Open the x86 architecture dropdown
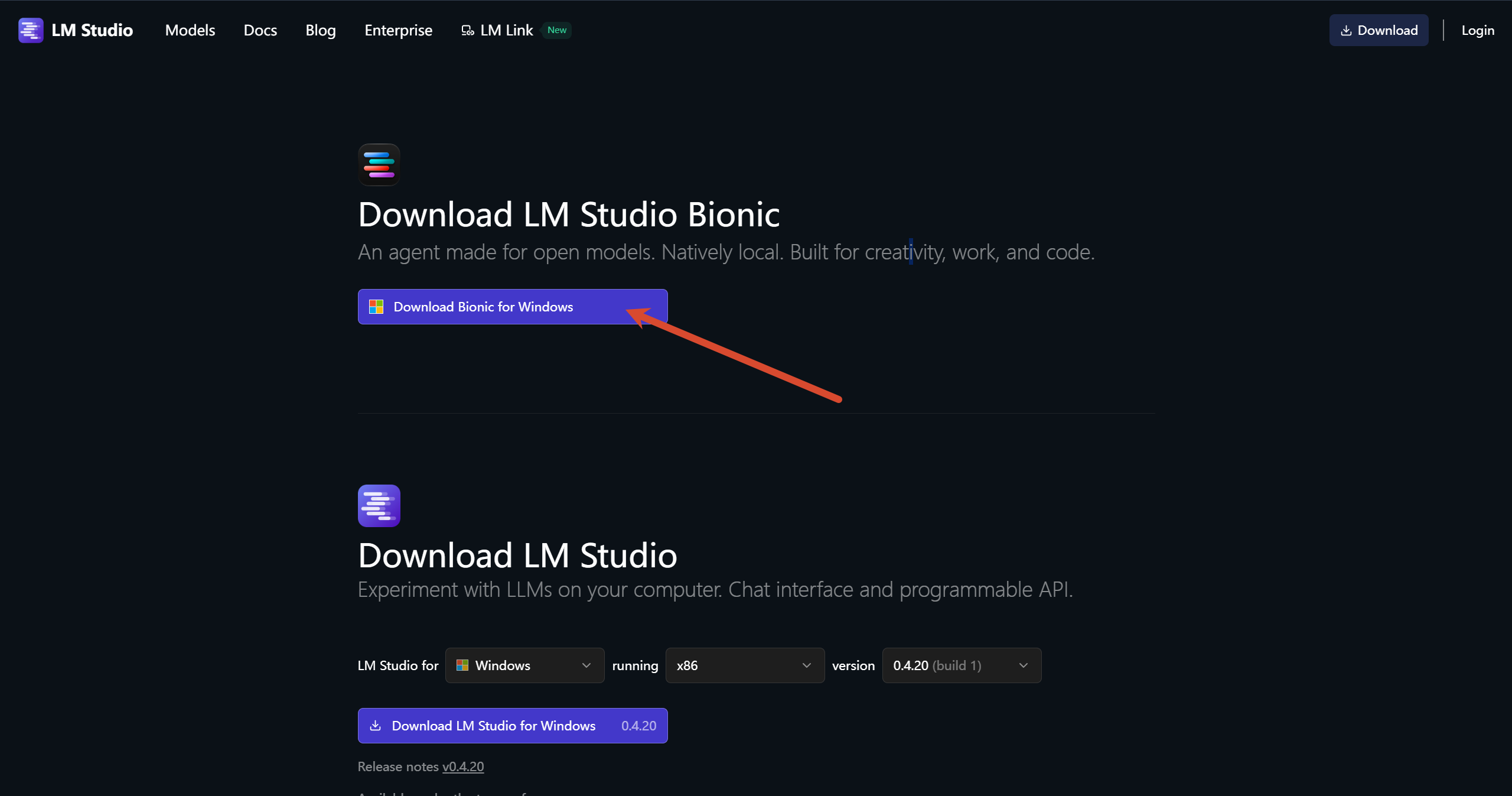 click(x=745, y=665)
